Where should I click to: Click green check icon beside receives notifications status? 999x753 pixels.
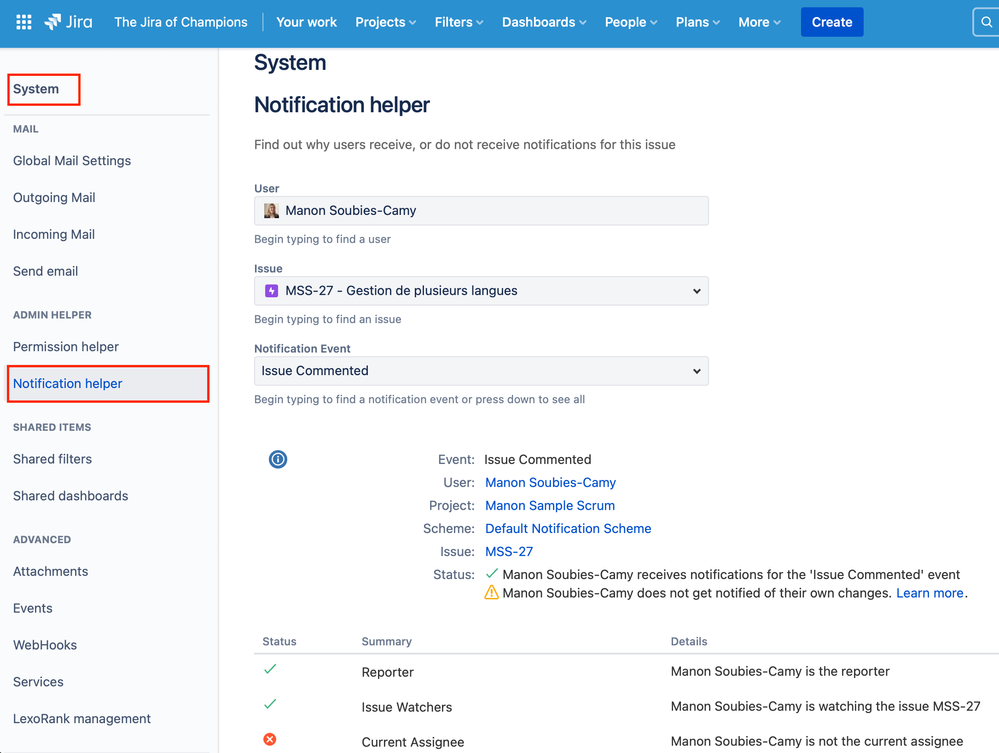pyautogui.click(x=491, y=574)
